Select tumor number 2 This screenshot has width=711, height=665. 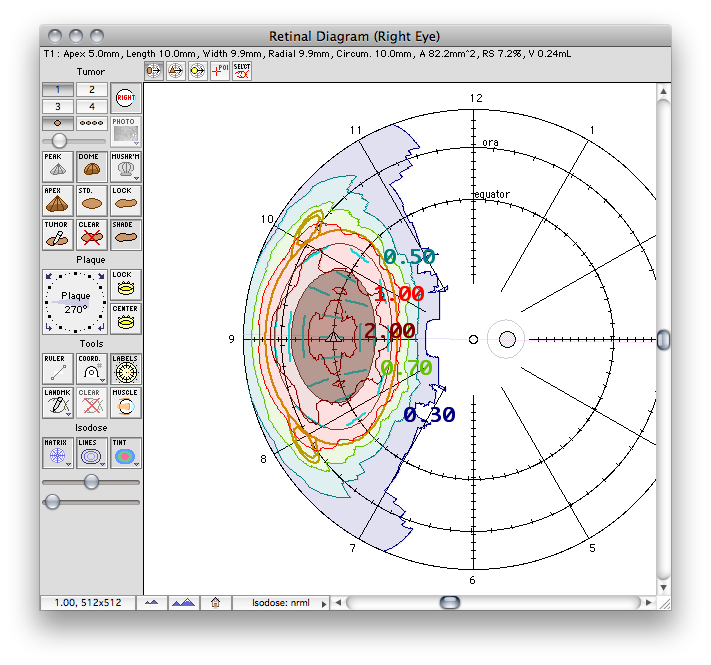point(92,89)
